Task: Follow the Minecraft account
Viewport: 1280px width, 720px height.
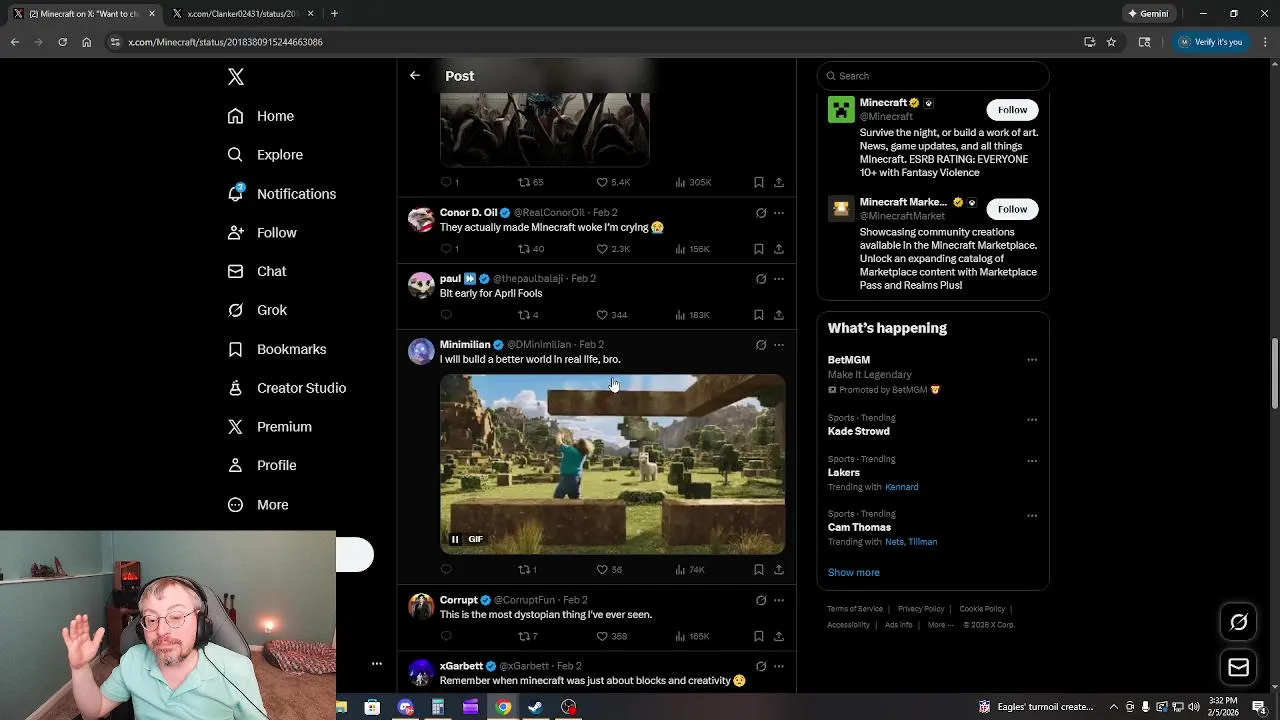Action: tap(1012, 110)
